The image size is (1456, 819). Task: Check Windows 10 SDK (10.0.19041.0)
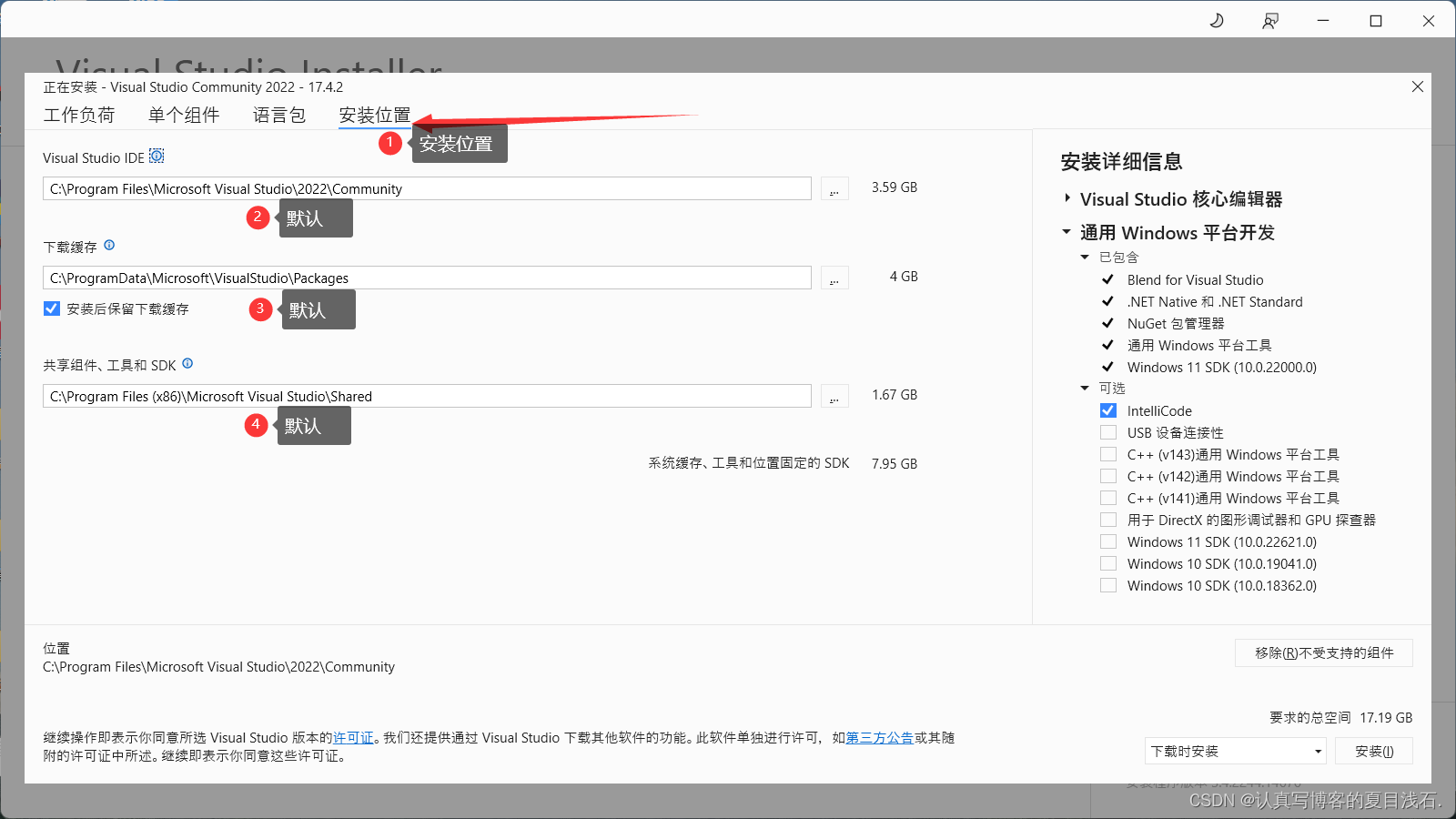1108,563
